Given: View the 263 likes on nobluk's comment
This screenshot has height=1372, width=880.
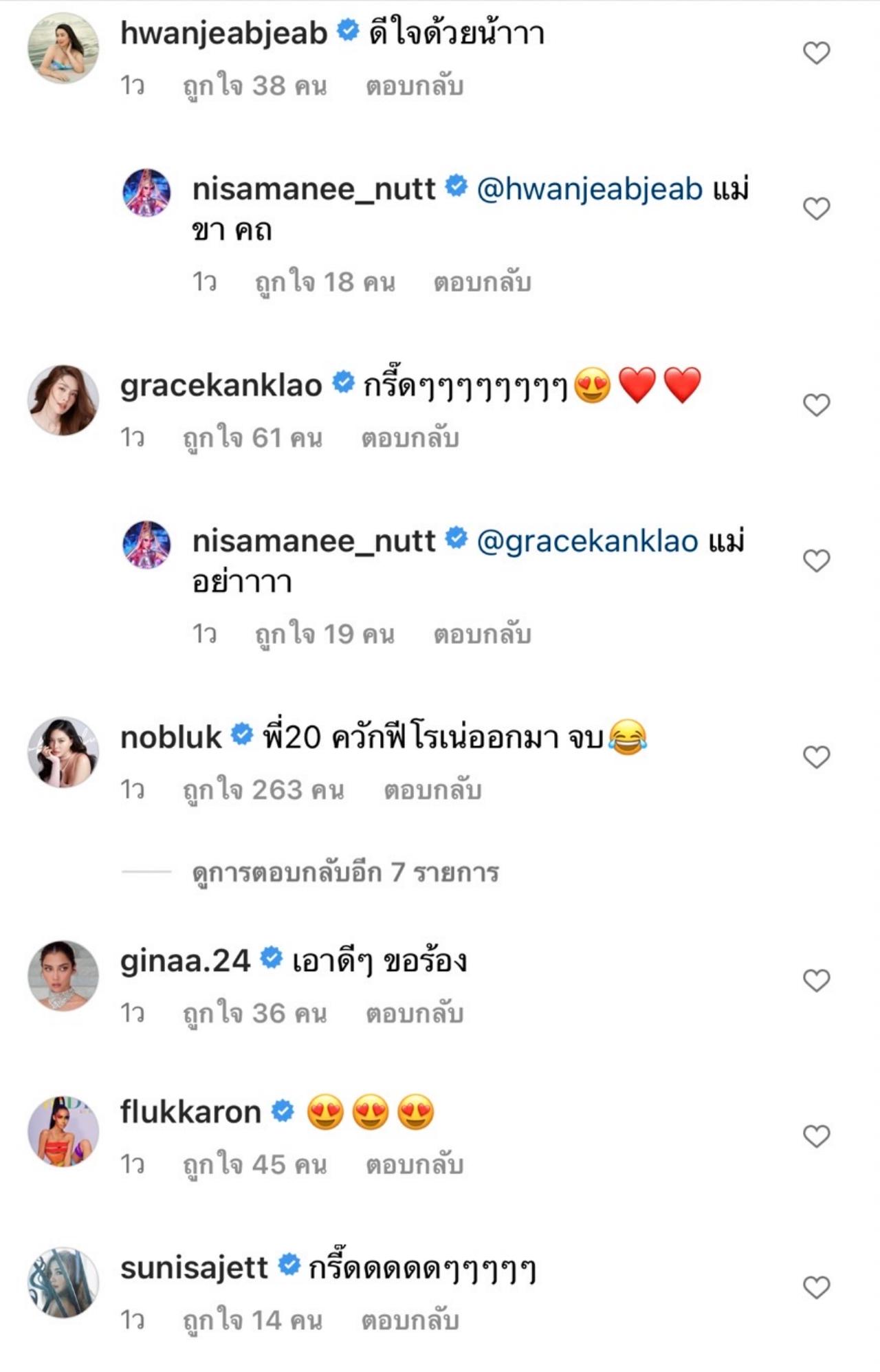Looking at the screenshot, I should point(263,791).
